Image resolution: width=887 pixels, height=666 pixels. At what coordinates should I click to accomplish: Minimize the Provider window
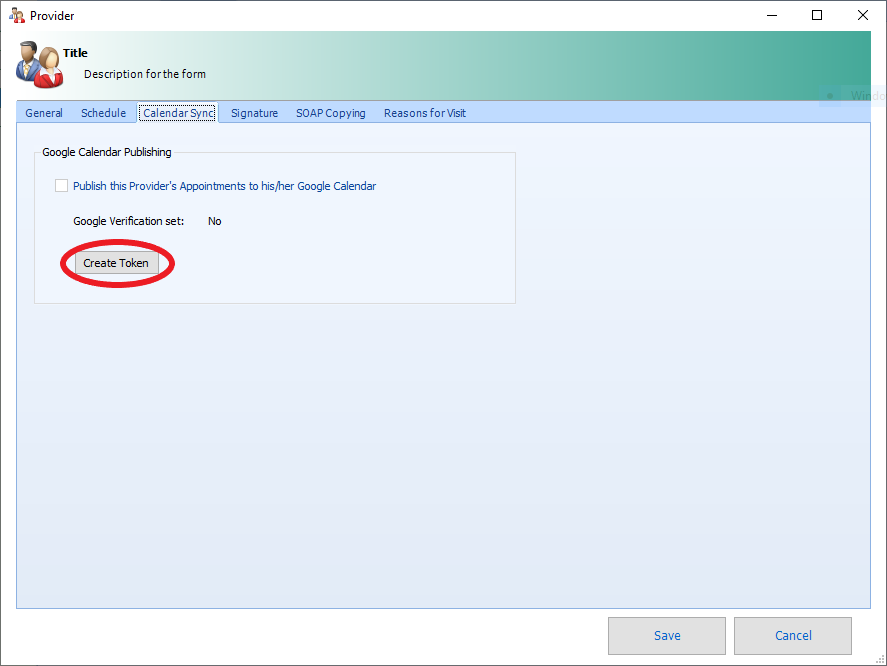click(771, 15)
